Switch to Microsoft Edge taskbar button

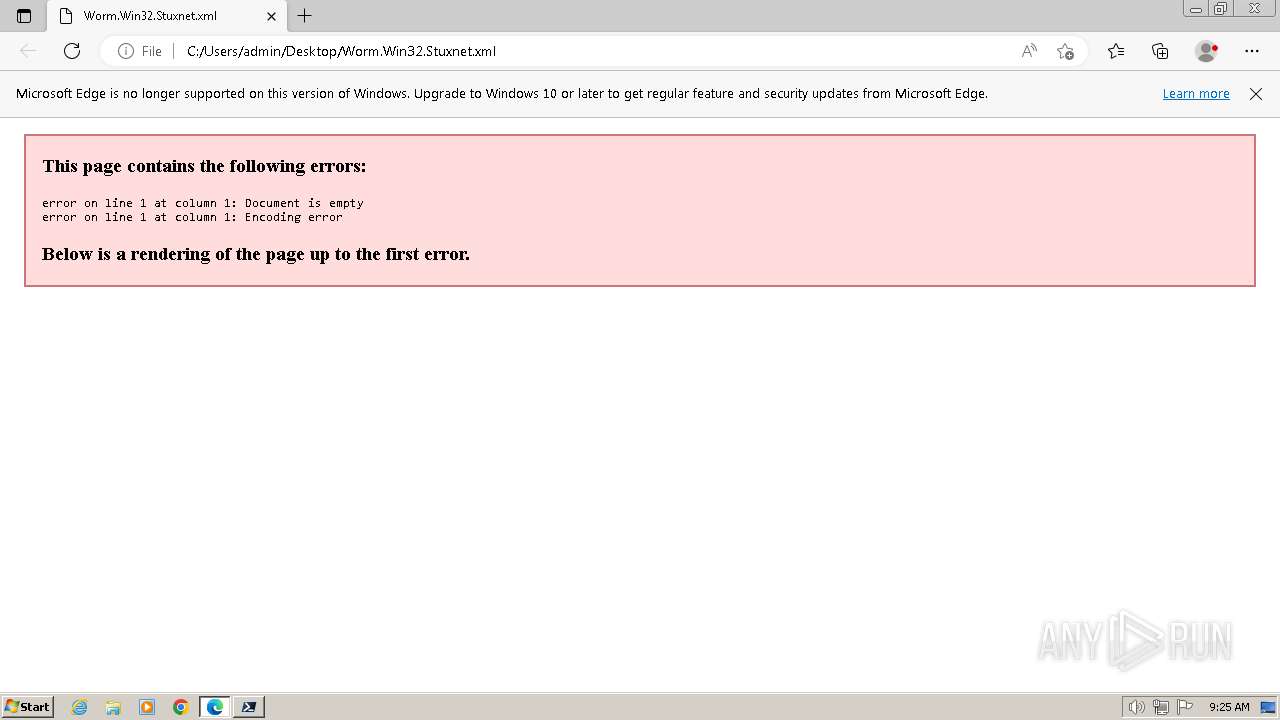coord(215,707)
